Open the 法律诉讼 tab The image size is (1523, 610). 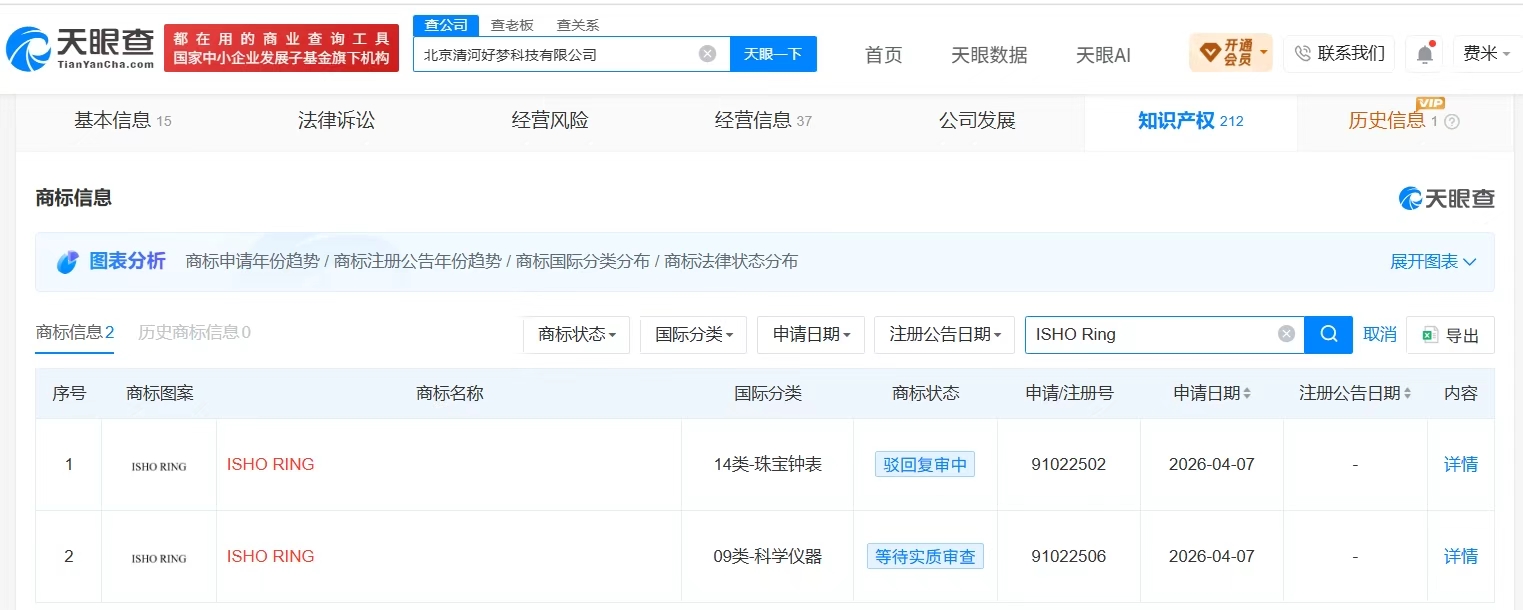(336, 121)
